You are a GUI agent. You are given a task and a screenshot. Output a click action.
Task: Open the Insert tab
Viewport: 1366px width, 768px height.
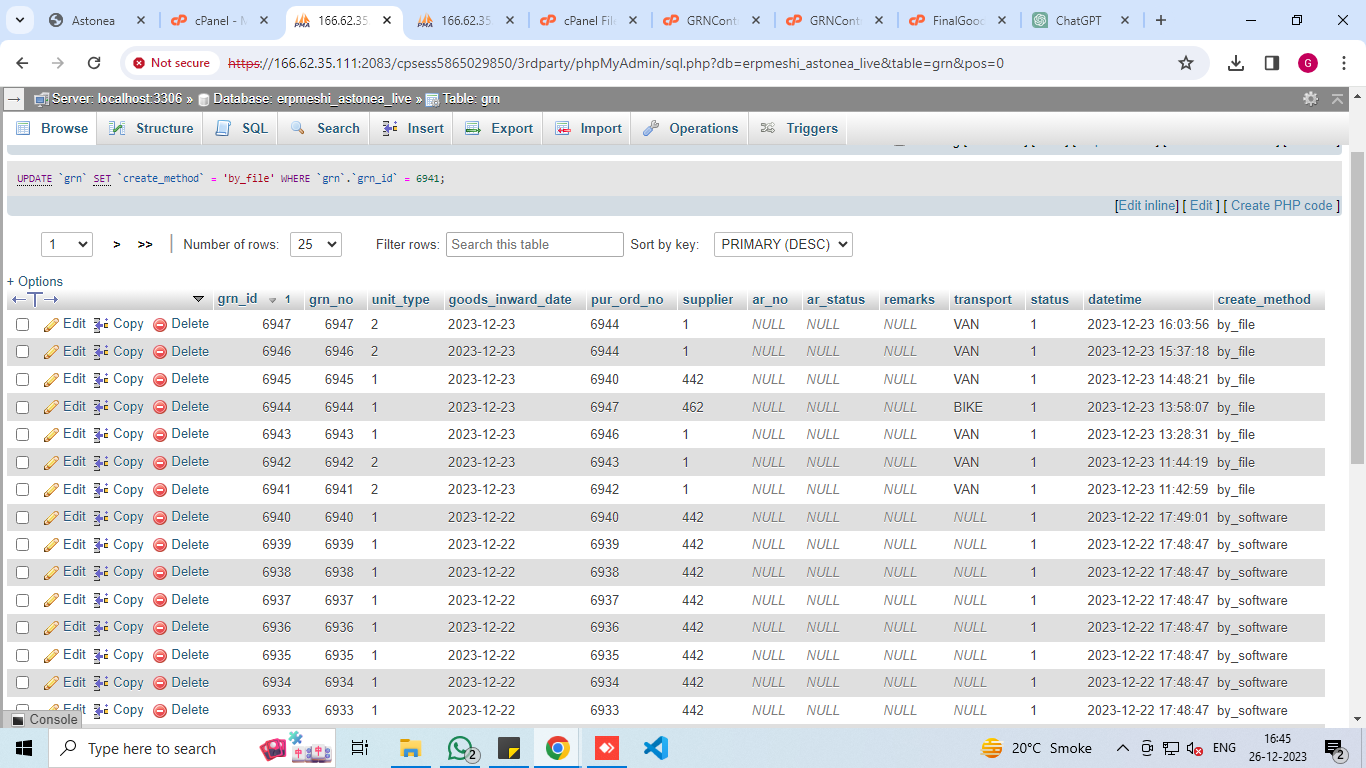coord(412,128)
